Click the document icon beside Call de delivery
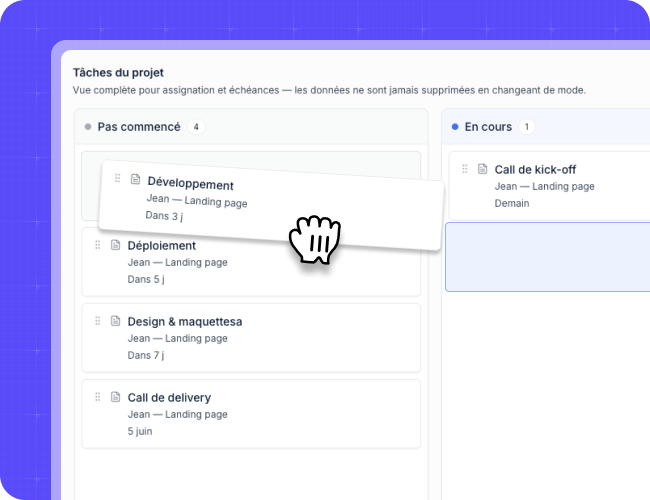 [116, 397]
